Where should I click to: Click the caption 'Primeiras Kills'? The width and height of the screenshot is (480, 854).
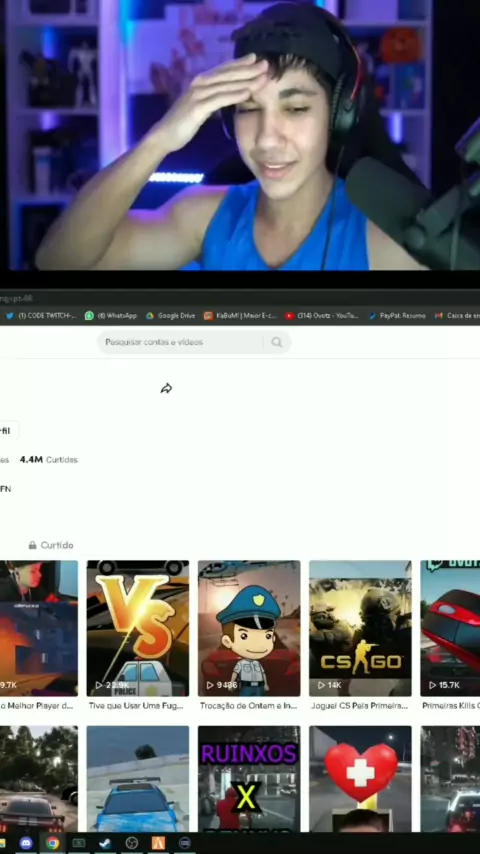coord(449,705)
